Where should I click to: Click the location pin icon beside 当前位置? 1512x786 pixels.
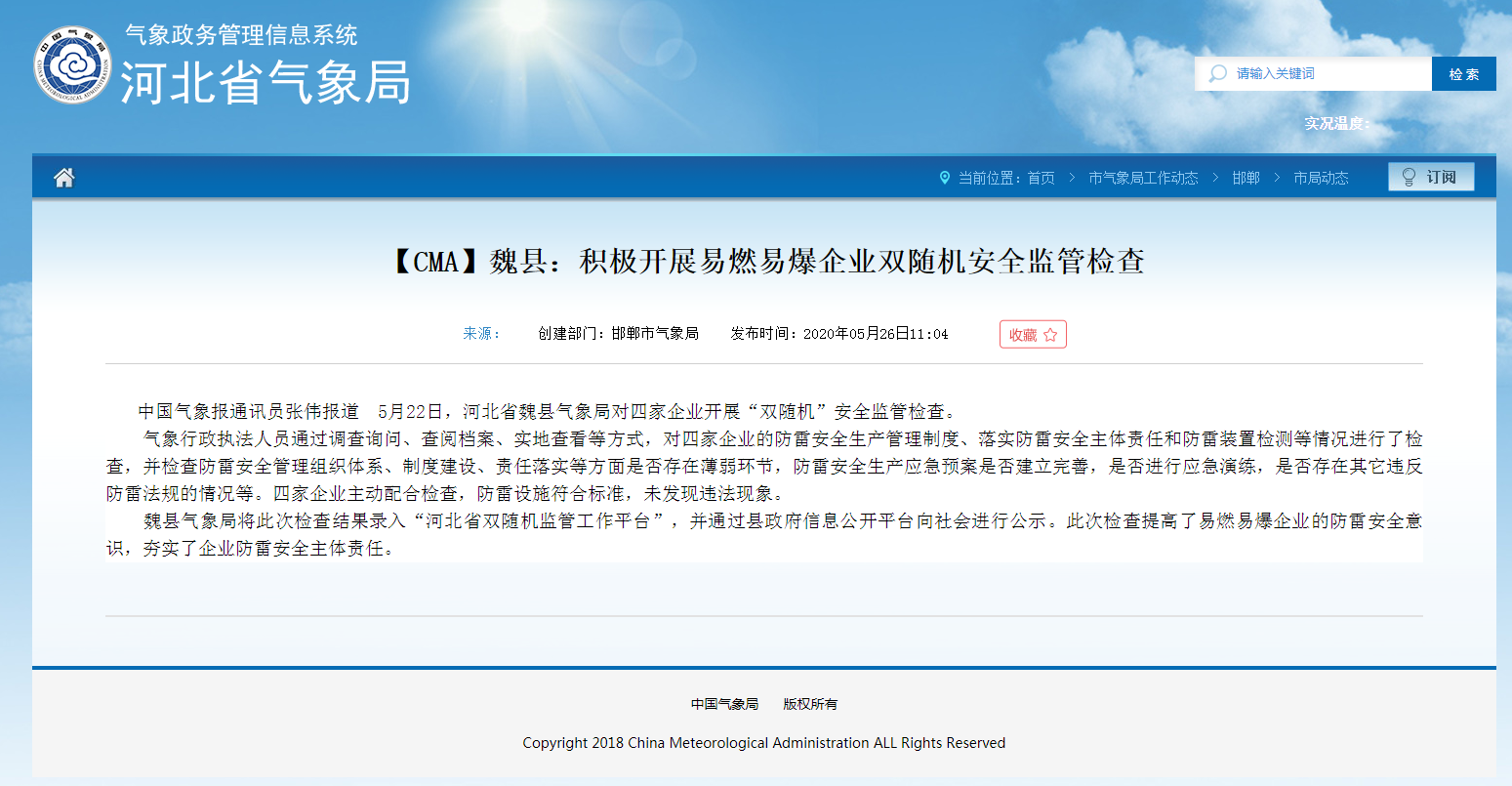944,178
